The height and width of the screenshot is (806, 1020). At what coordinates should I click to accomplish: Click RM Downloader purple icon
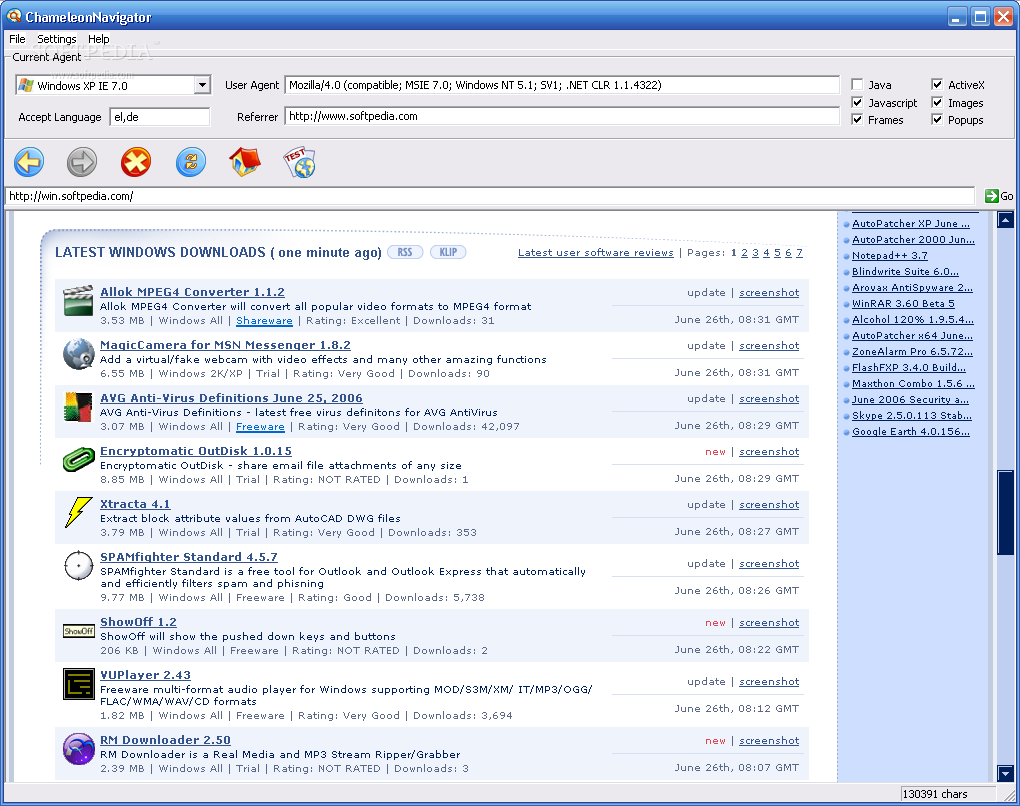tap(79, 748)
